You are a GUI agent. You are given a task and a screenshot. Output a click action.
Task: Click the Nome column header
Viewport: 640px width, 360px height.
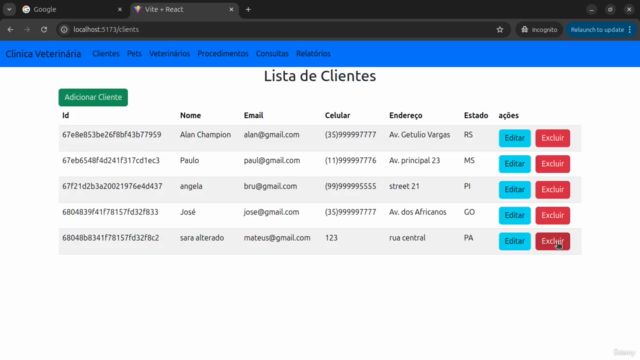pos(190,116)
